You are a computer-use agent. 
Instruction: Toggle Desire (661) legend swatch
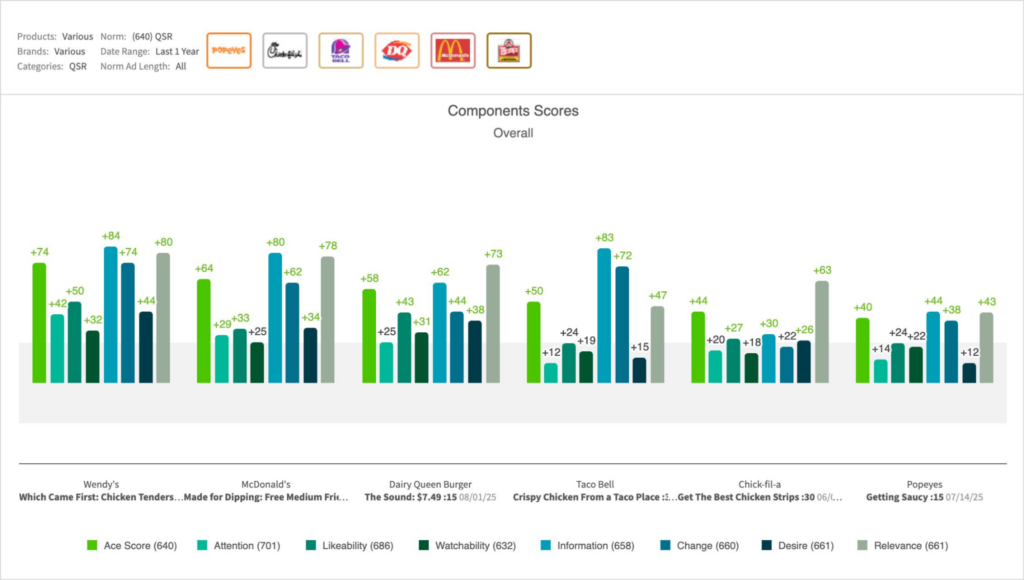pyautogui.click(x=767, y=545)
